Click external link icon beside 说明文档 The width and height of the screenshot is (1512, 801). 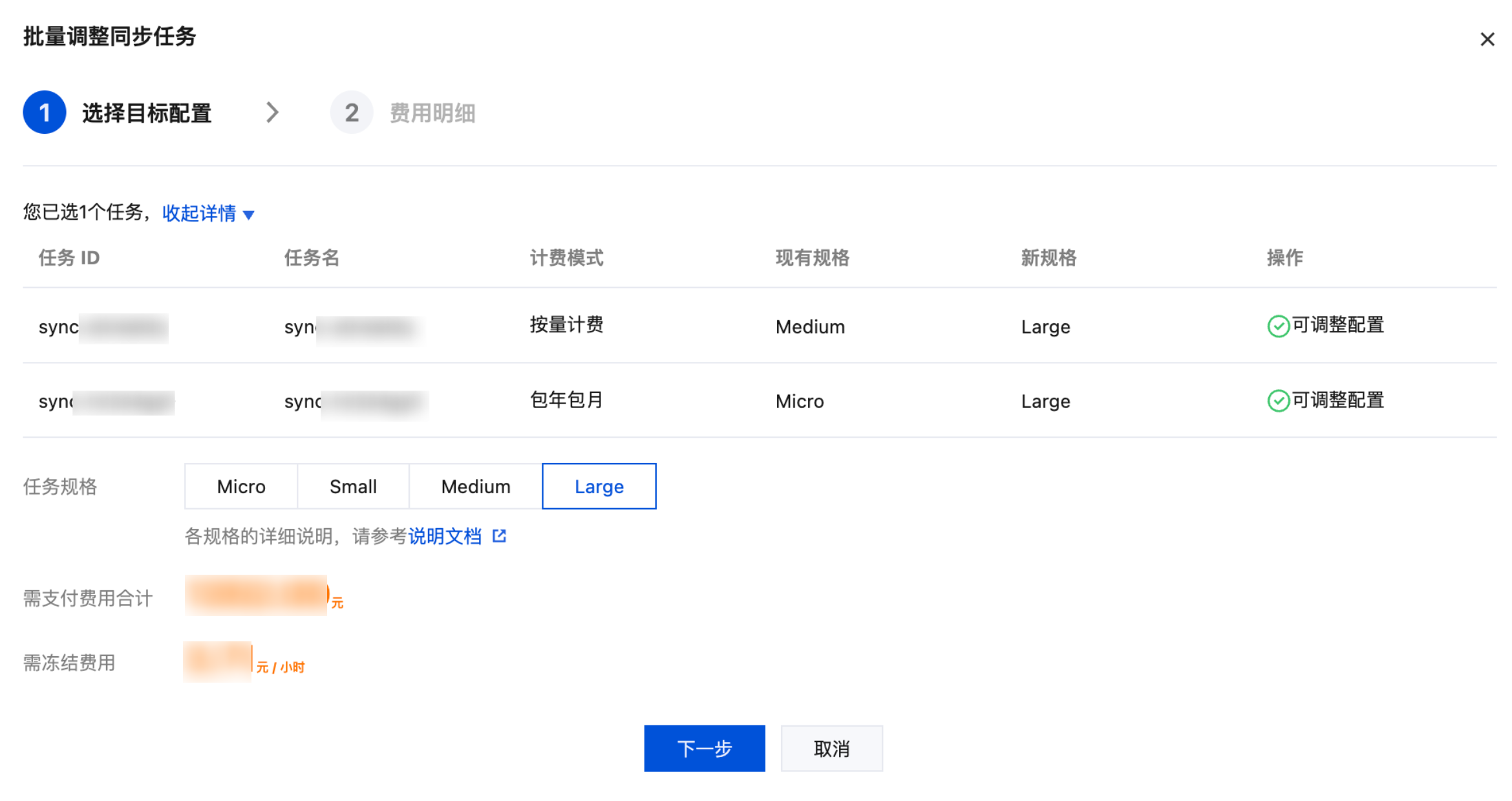pos(499,536)
